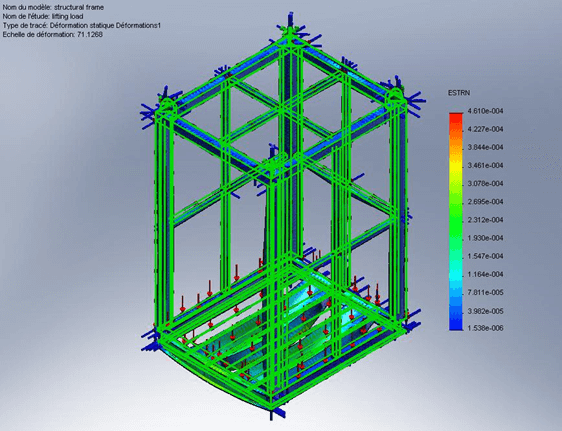Click legend value 3.461e-004
Image resolution: width=562 pixels, height=431 pixels.
(485, 166)
